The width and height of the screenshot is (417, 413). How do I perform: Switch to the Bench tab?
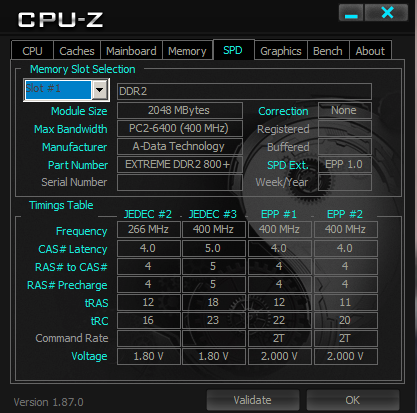point(328,51)
